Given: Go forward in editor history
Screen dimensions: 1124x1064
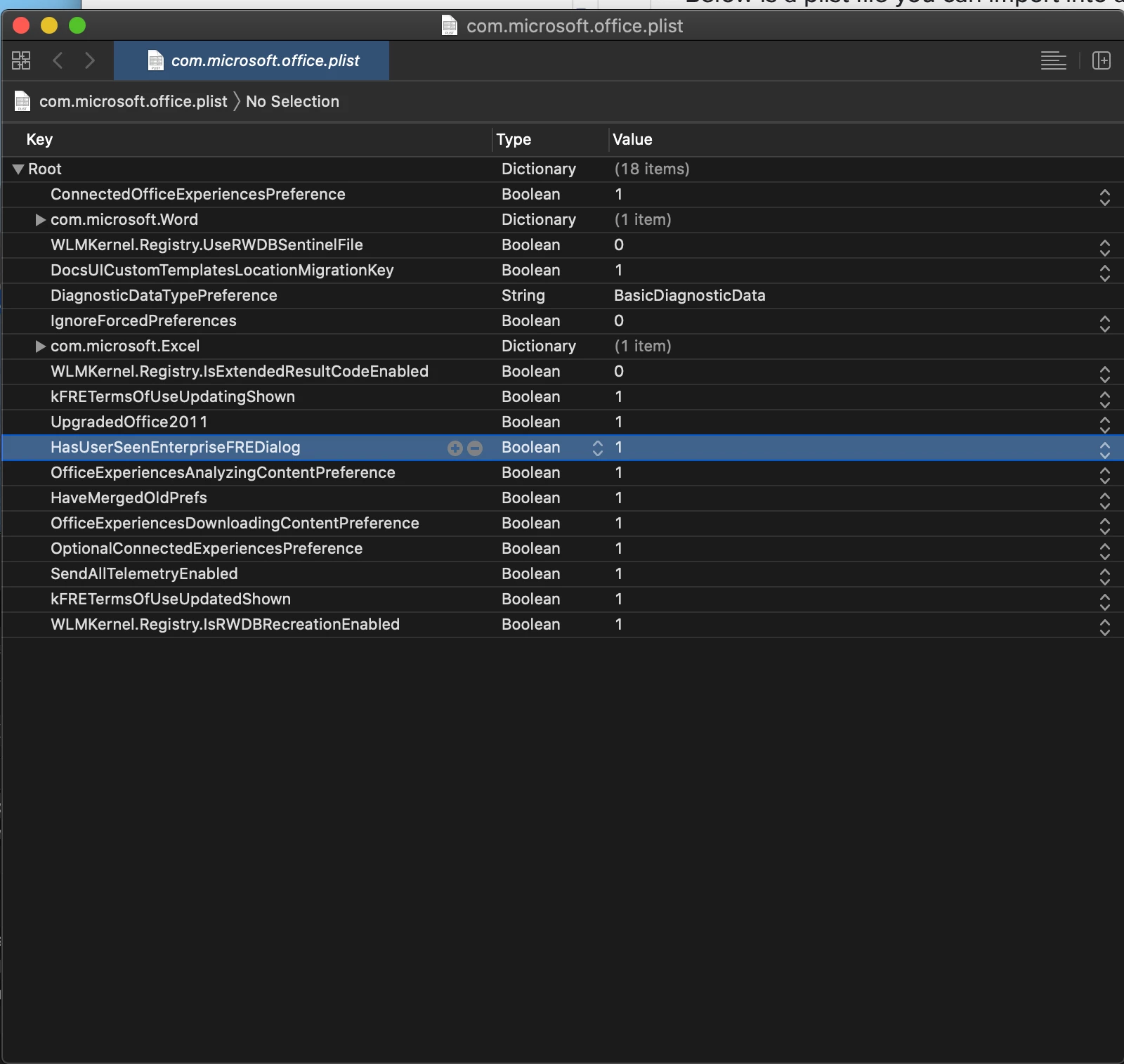Looking at the screenshot, I should [x=89, y=60].
